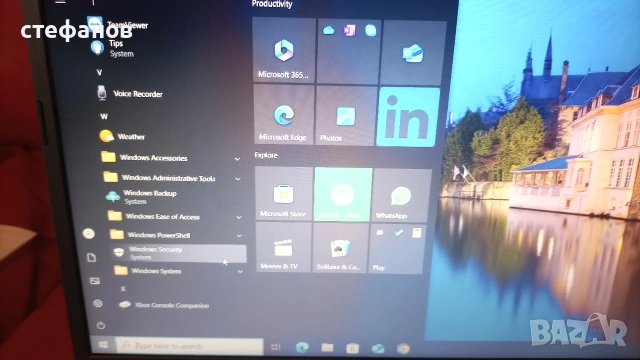This screenshot has width=640, height=360.
Task: Open Task View from the taskbar
Action: pos(276,347)
